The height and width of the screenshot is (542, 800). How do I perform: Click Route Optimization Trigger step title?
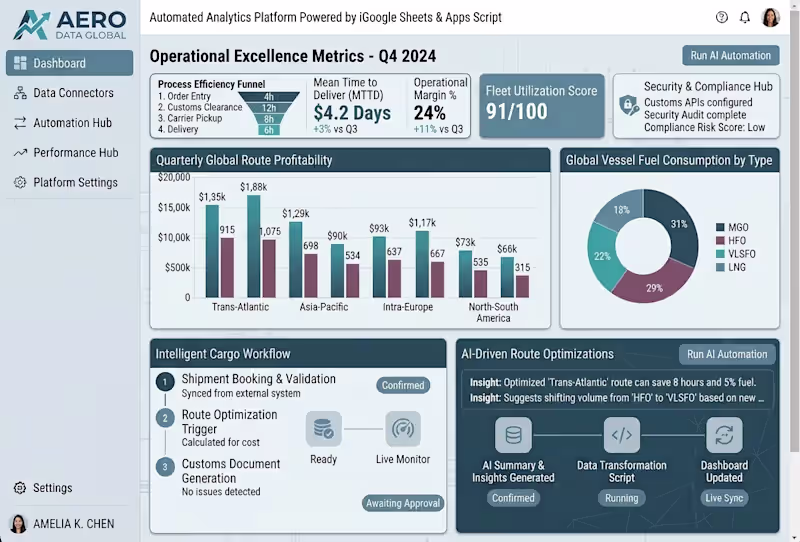click(230, 422)
